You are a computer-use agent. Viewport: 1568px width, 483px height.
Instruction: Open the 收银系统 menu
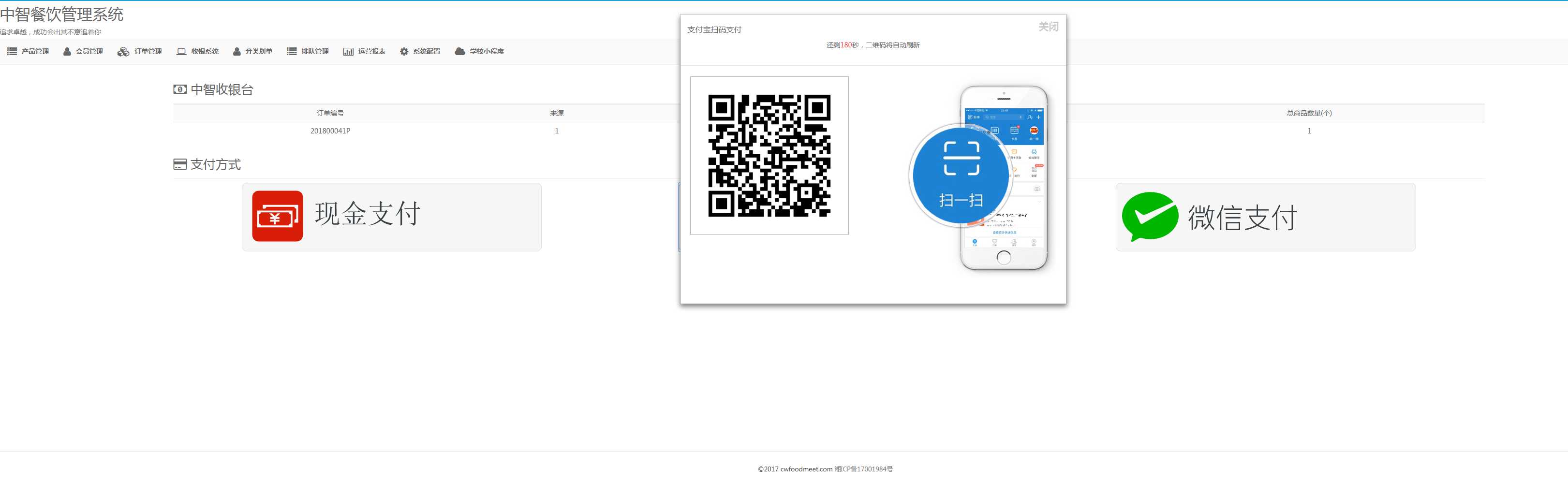tap(198, 52)
